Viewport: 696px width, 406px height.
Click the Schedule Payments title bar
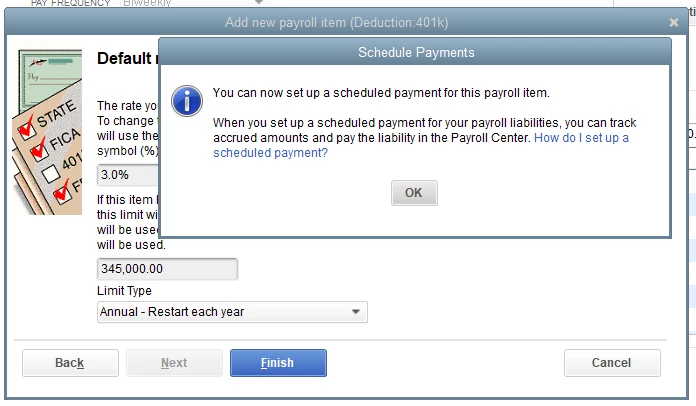pyautogui.click(x=415, y=52)
